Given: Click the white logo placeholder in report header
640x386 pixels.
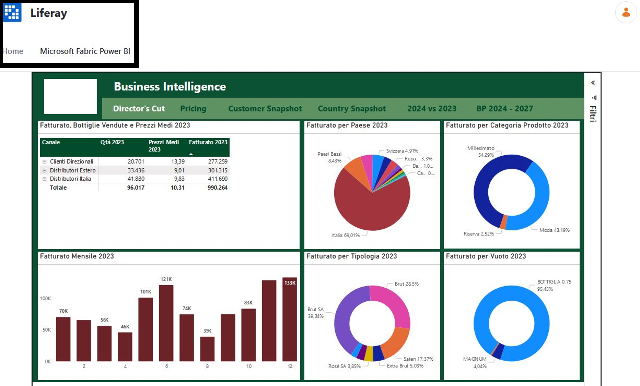Looking at the screenshot, I should (x=70, y=96).
